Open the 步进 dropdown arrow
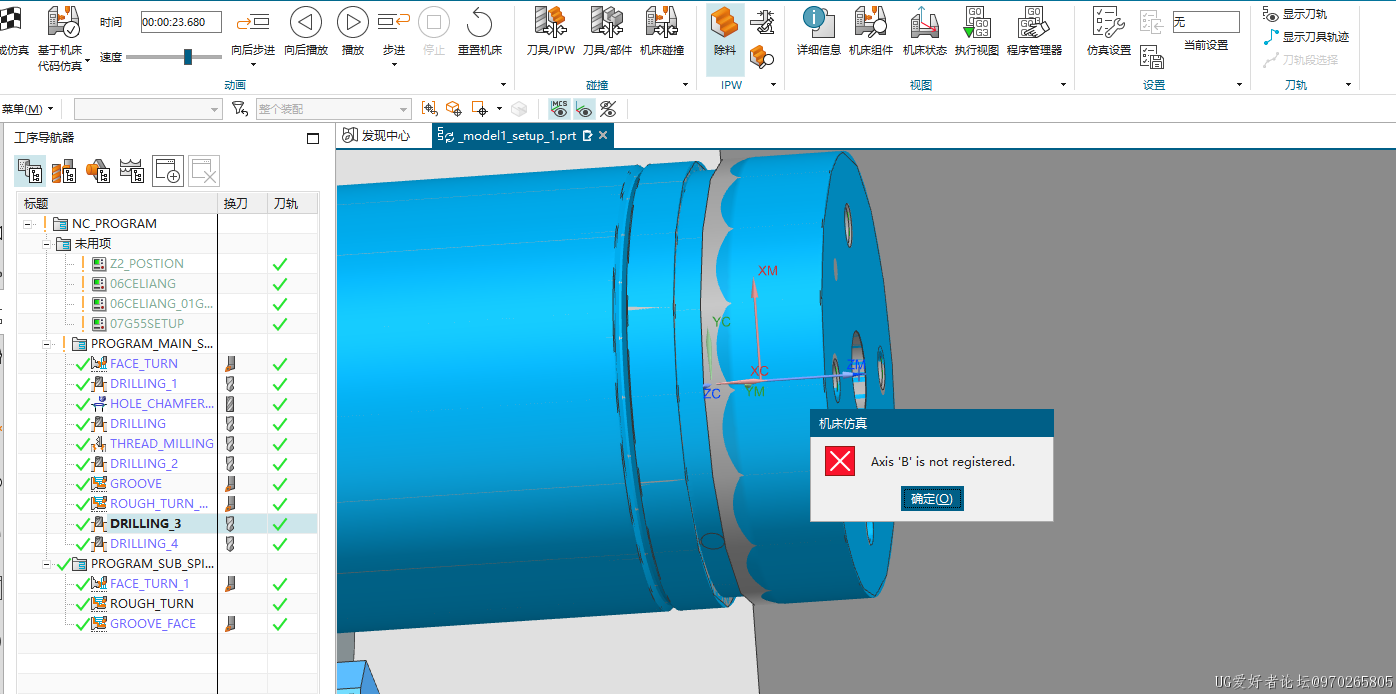 click(394, 65)
